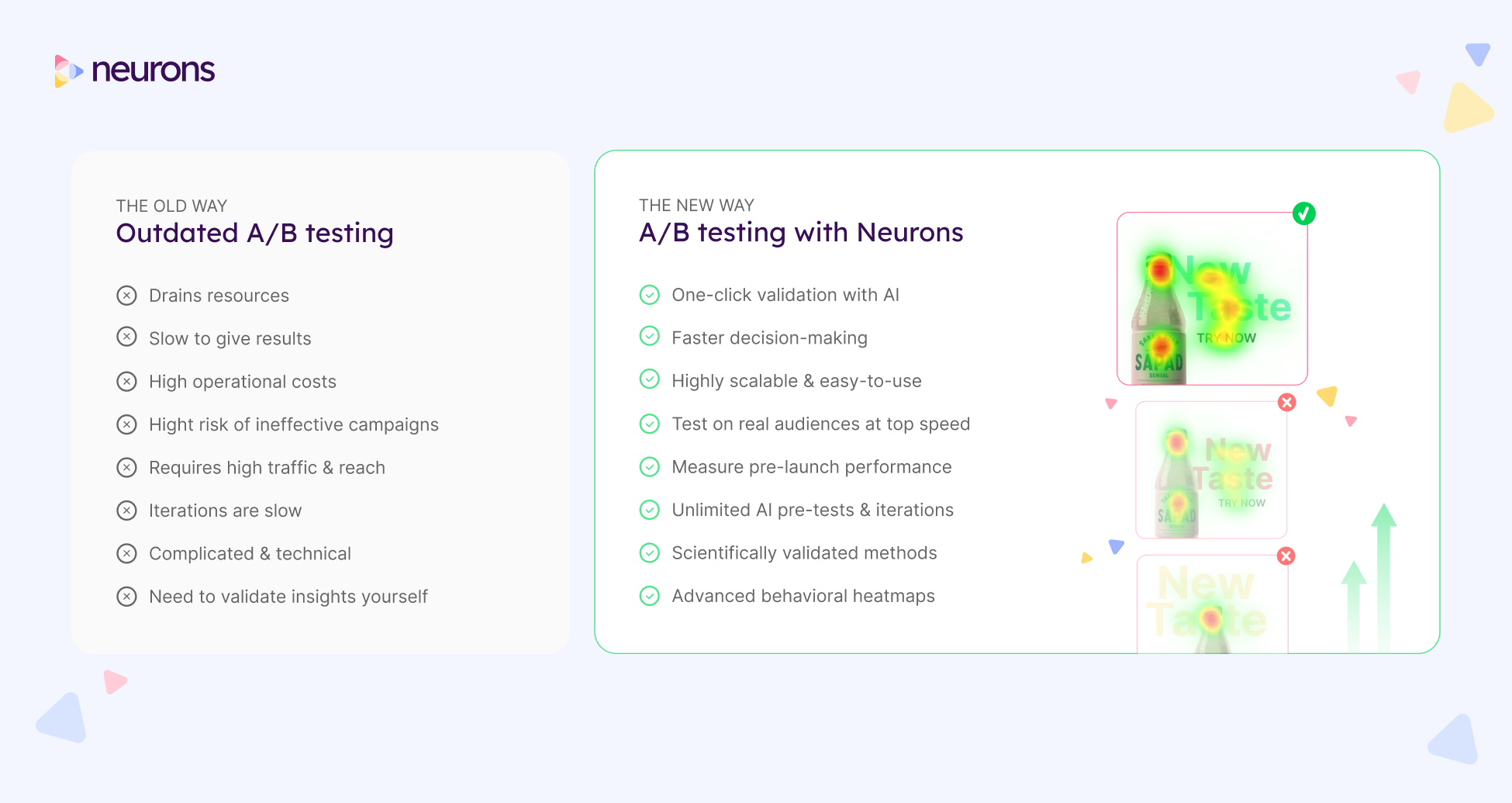Click the red X badge on middle heatmap
Screen dimensions: 1512x803
pos(1287,403)
